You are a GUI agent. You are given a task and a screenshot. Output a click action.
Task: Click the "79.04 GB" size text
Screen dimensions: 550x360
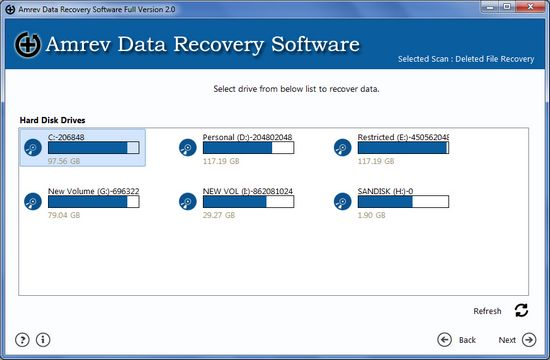point(64,215)
